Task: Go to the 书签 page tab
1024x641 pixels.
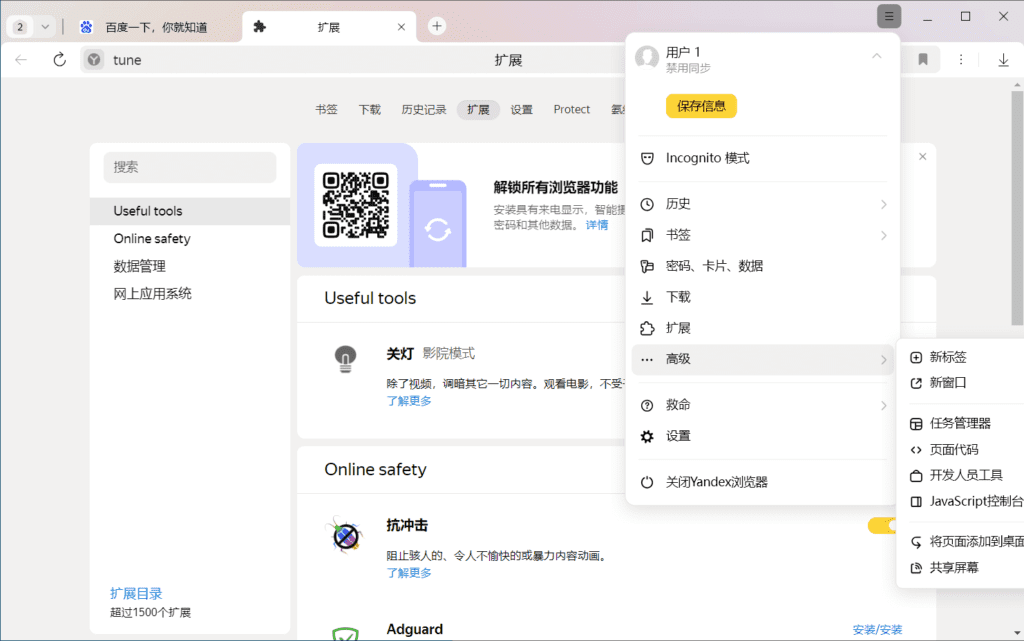Action: click(327, 110)
